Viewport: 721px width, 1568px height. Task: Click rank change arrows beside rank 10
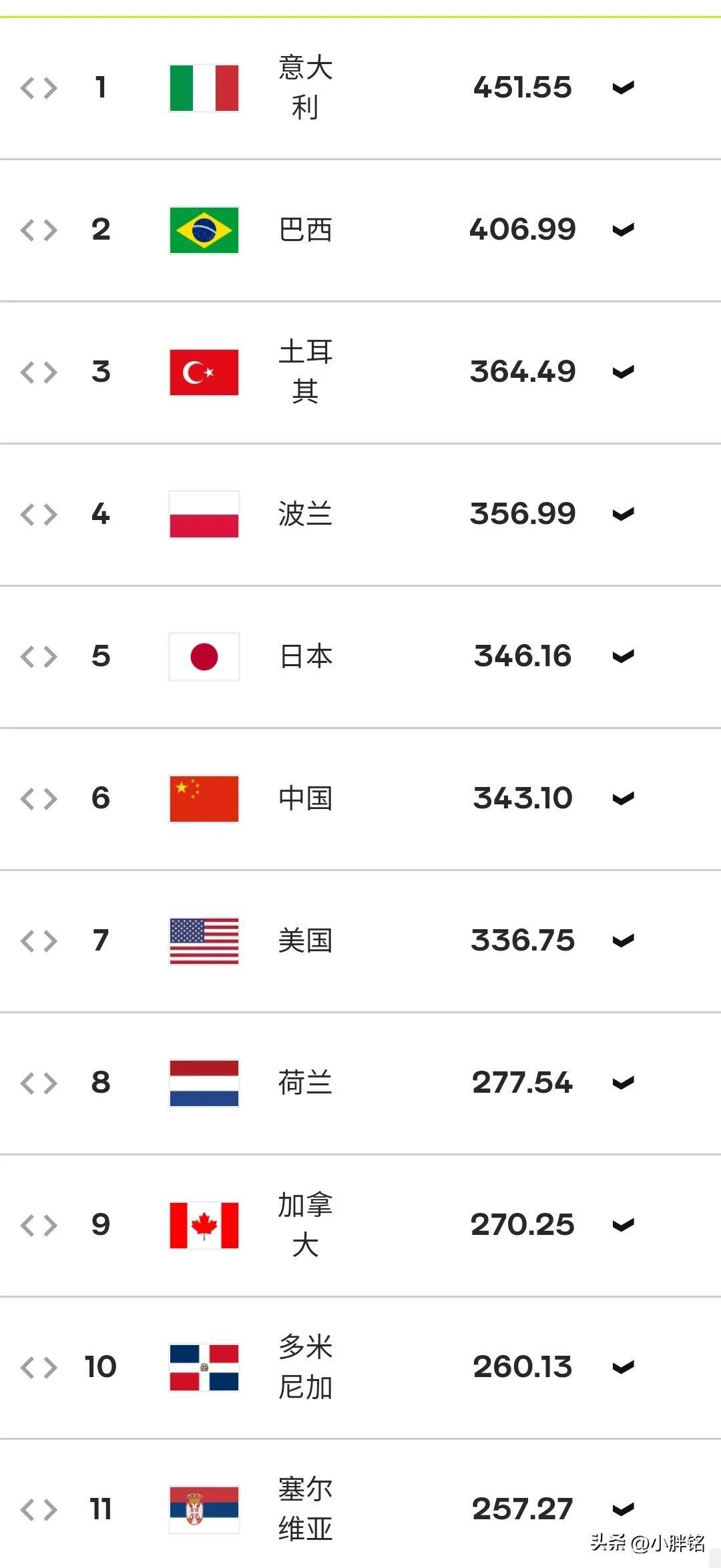(39, 1368)
